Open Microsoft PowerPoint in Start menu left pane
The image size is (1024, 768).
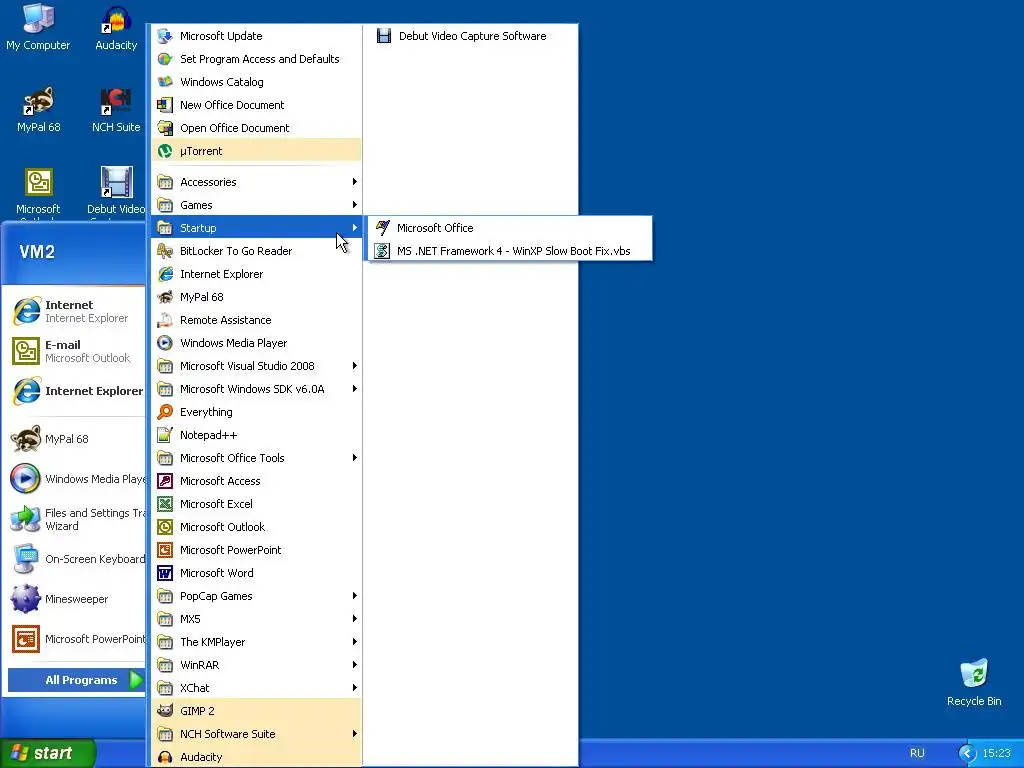point(76,639)
